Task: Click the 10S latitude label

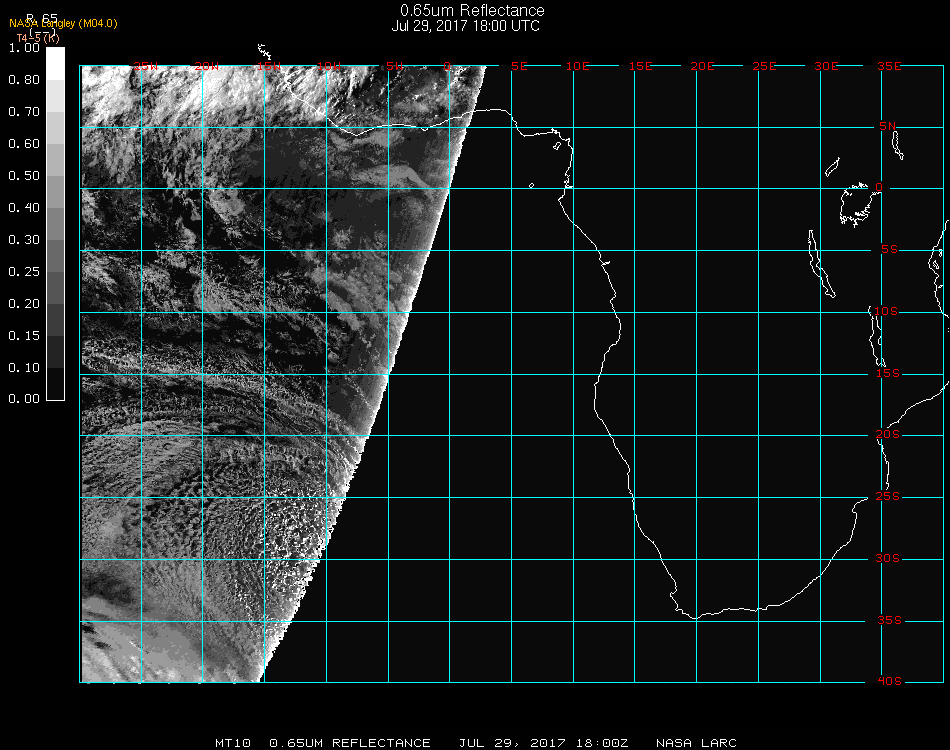Action: coord(886,311)
